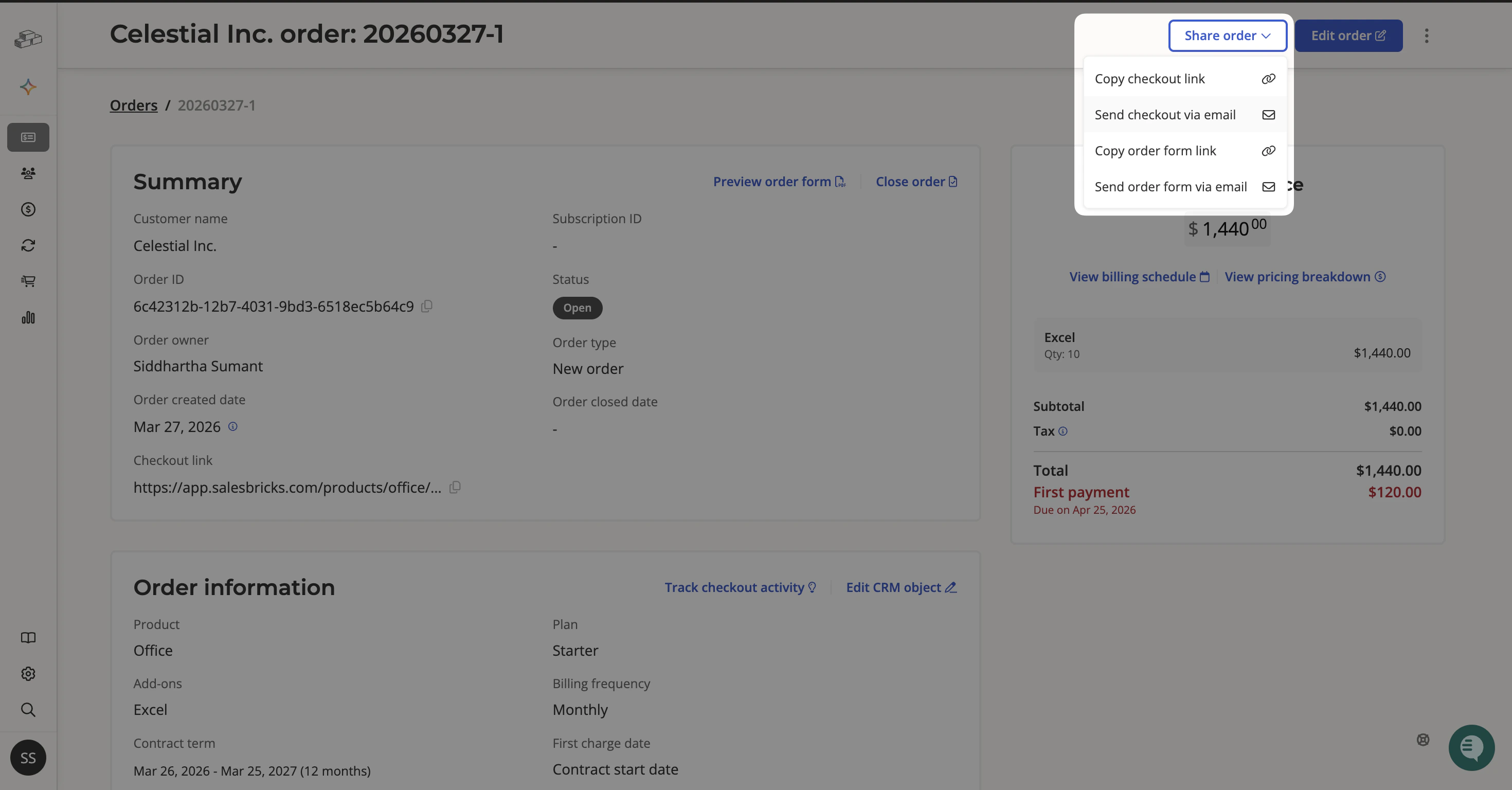Click the sparkle AI assistant icon

28,87
